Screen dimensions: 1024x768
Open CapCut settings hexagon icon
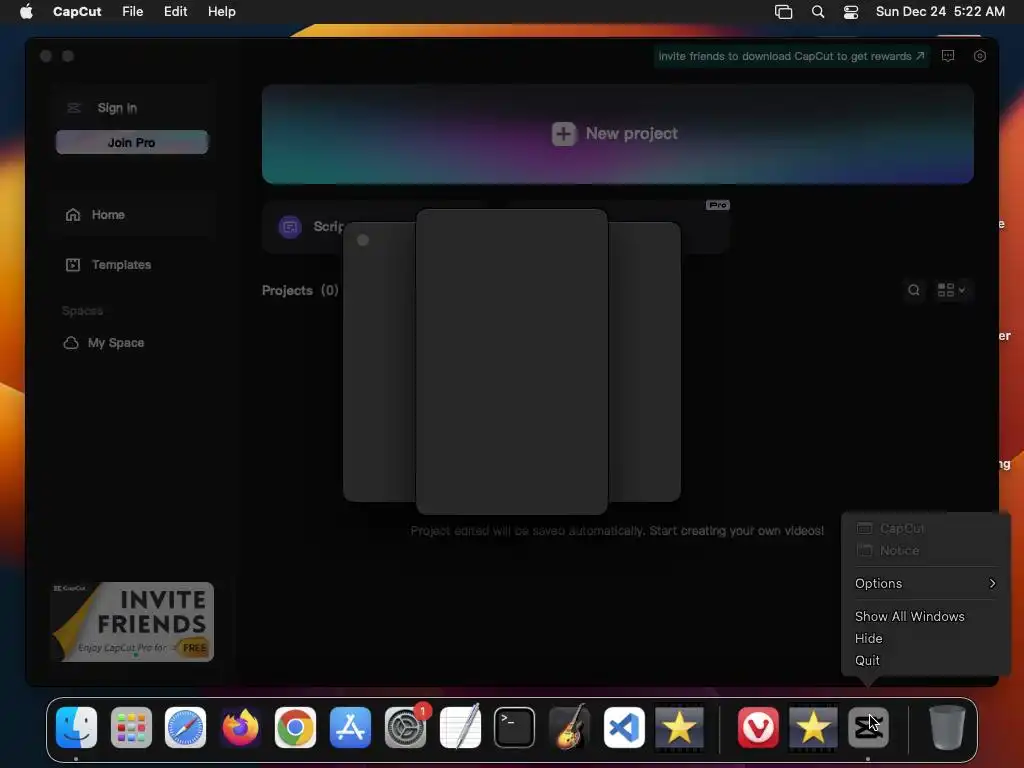click(x=980, y=56)
